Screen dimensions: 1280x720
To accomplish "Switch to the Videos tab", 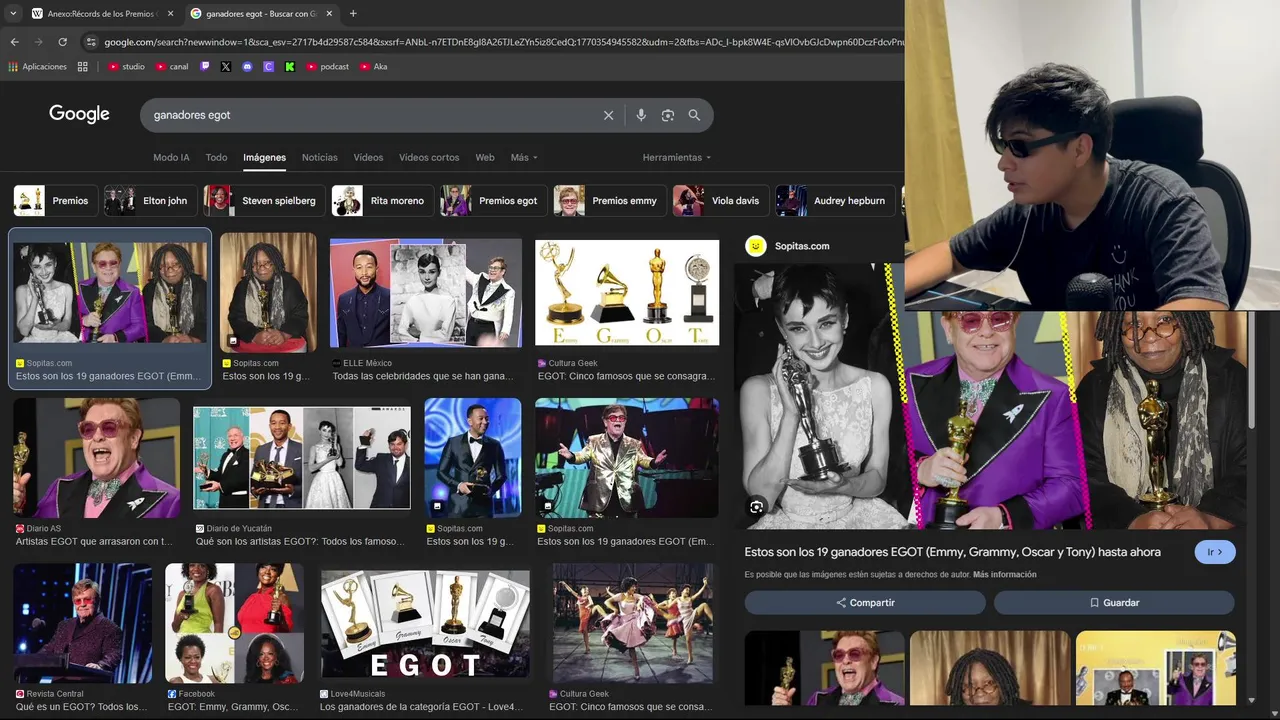I will point(368,157).
